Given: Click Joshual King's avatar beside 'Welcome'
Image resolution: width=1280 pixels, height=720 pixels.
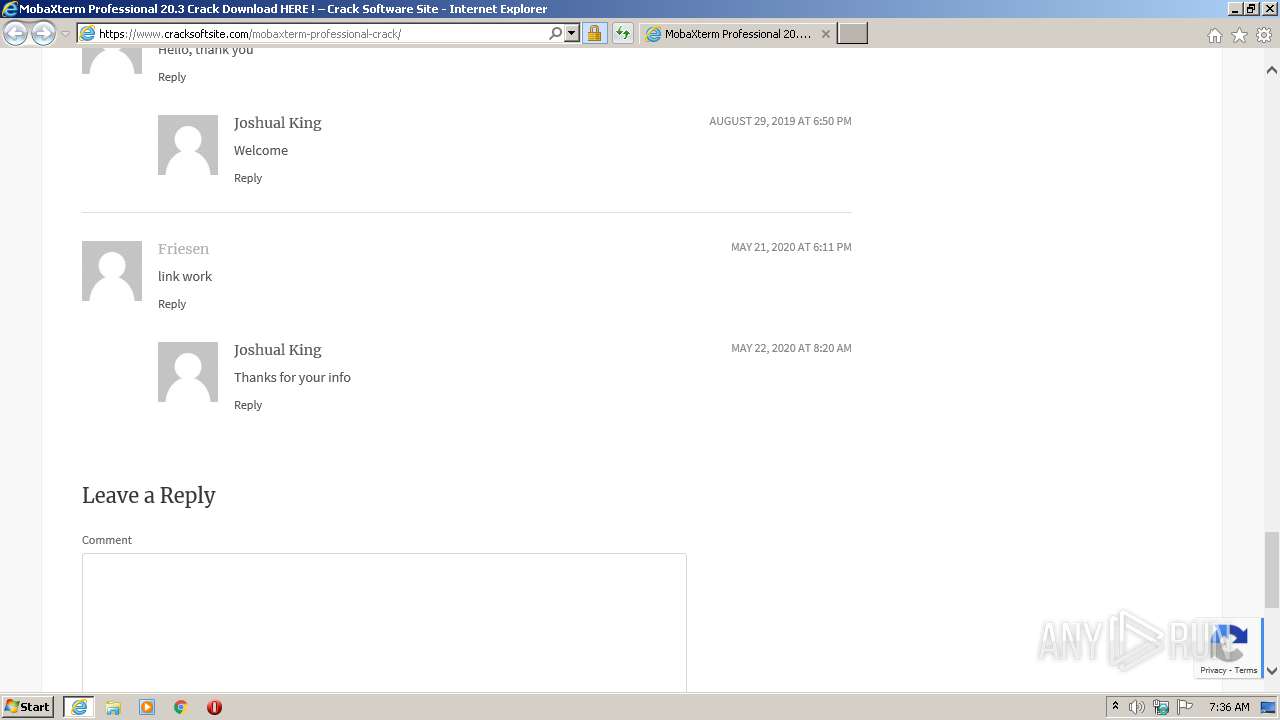Looking at the screenshot, I should click(x=188, y=145).
